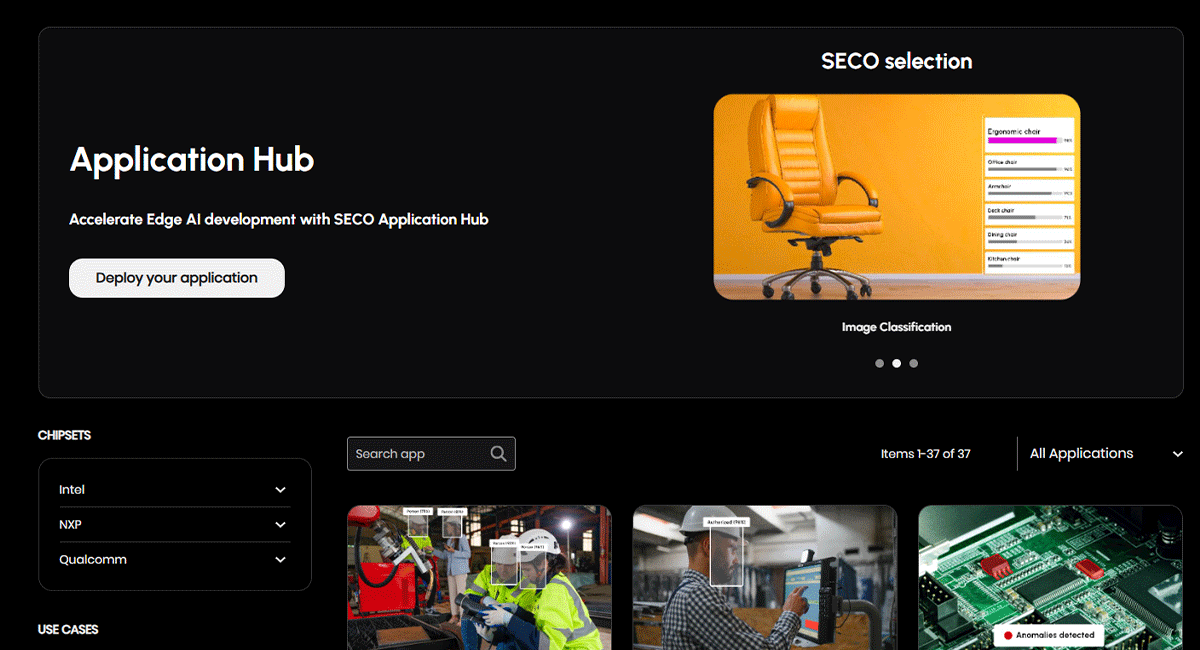1200x650 pixels.
Task: Click the Application Hub title
Action: [x=191, y=160]
